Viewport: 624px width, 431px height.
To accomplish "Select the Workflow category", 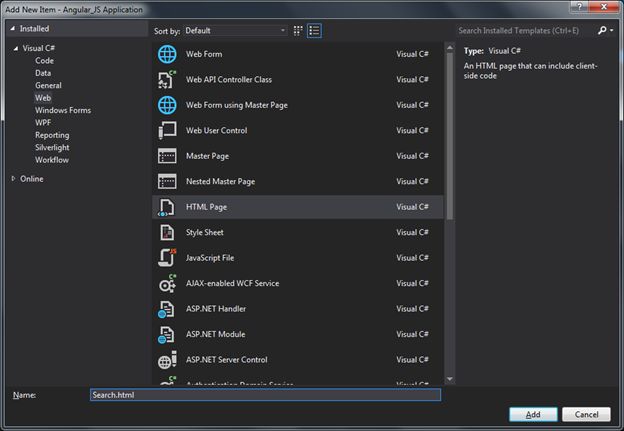I will coord(52,160).
